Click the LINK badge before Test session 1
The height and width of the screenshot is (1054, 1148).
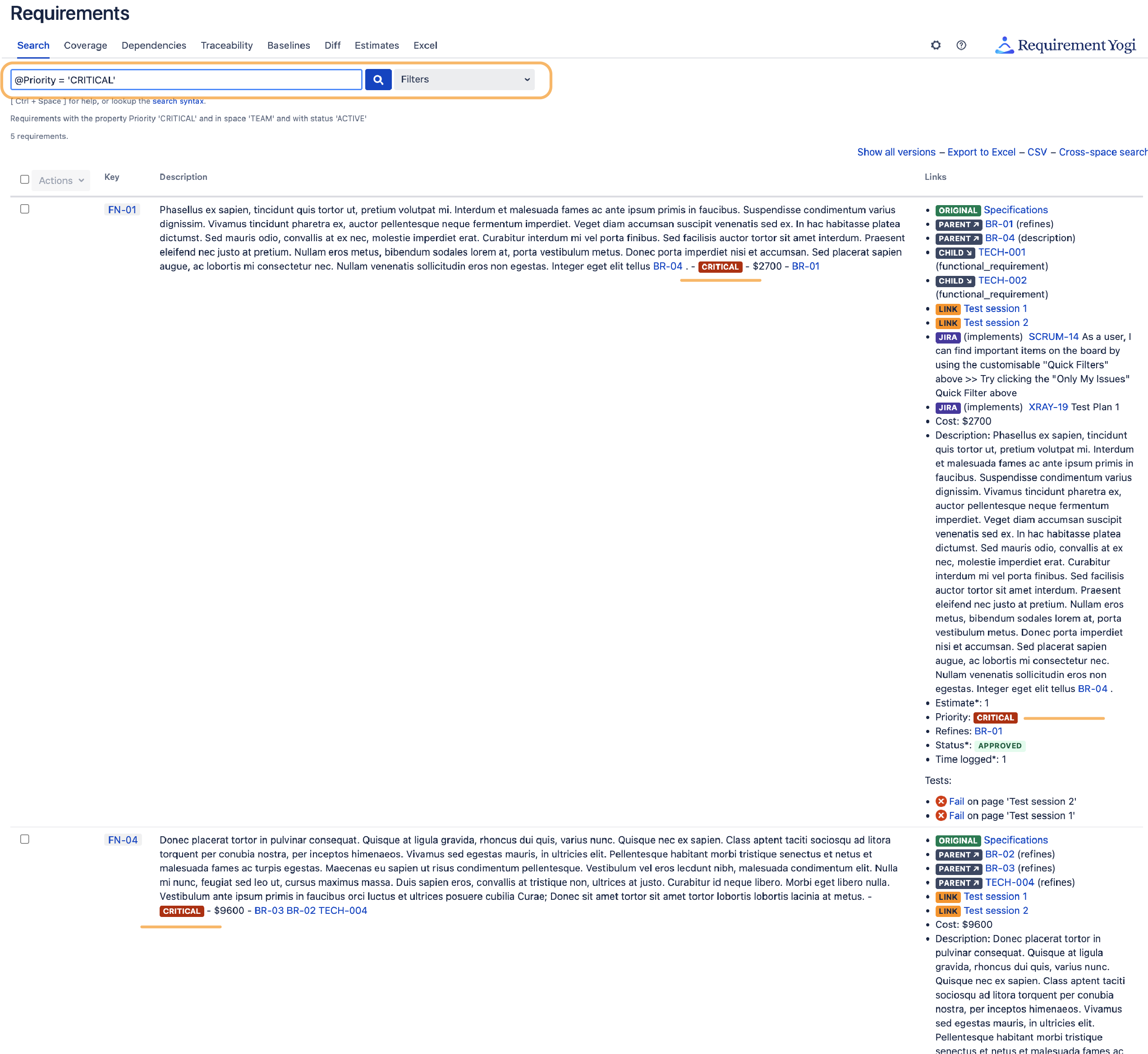pos(948,308)
